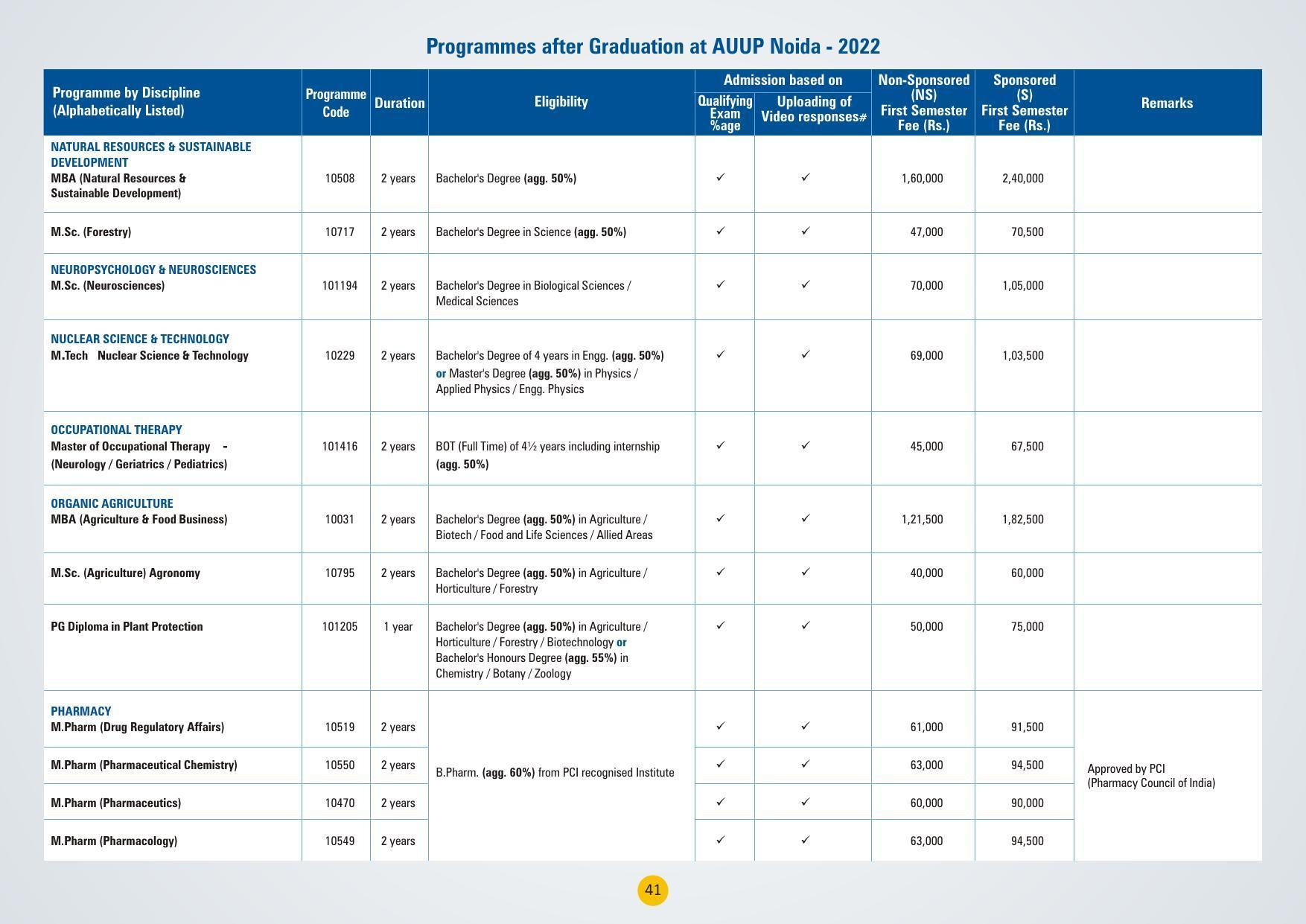The image size is (1306, 924).
Task: Select programme code 101416
Action: [340, 446]
